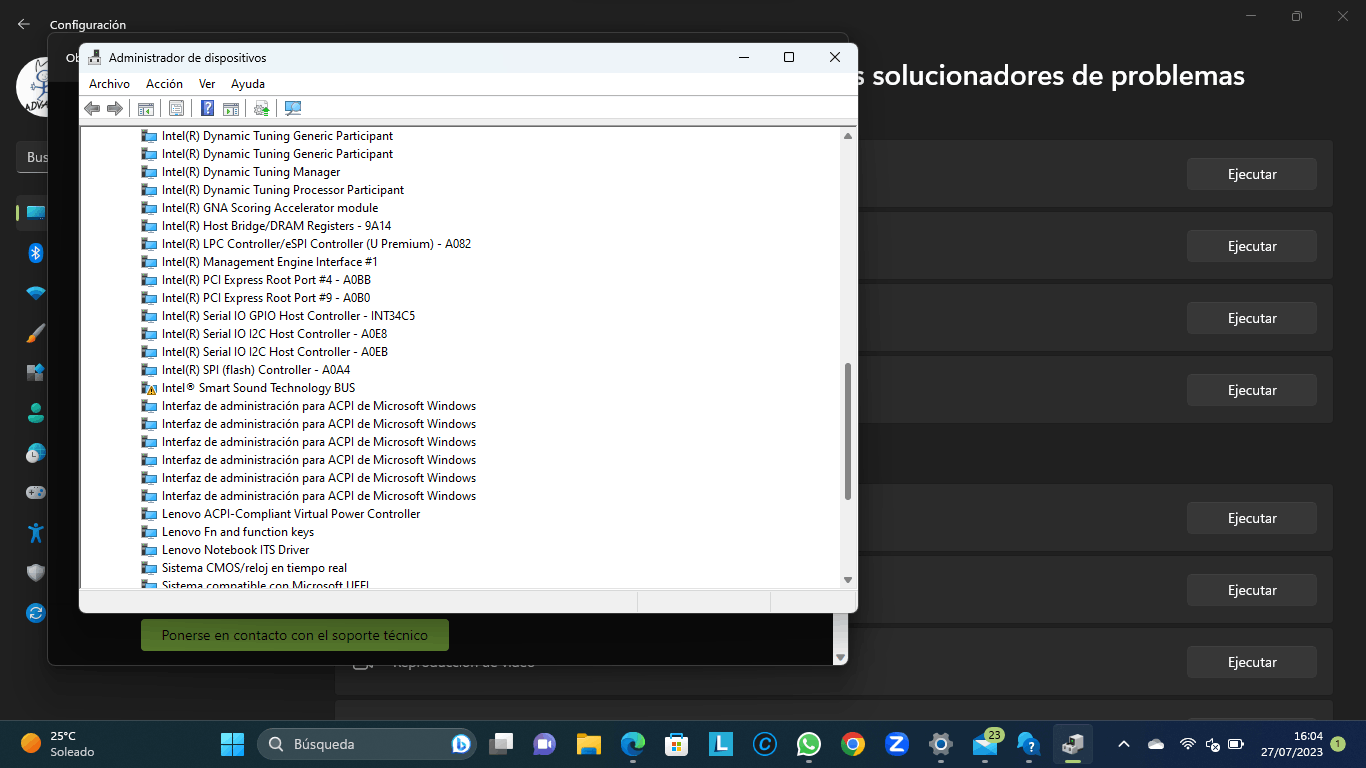Click Ponerse en contacto con el soporte técnico

coord(295,635)
